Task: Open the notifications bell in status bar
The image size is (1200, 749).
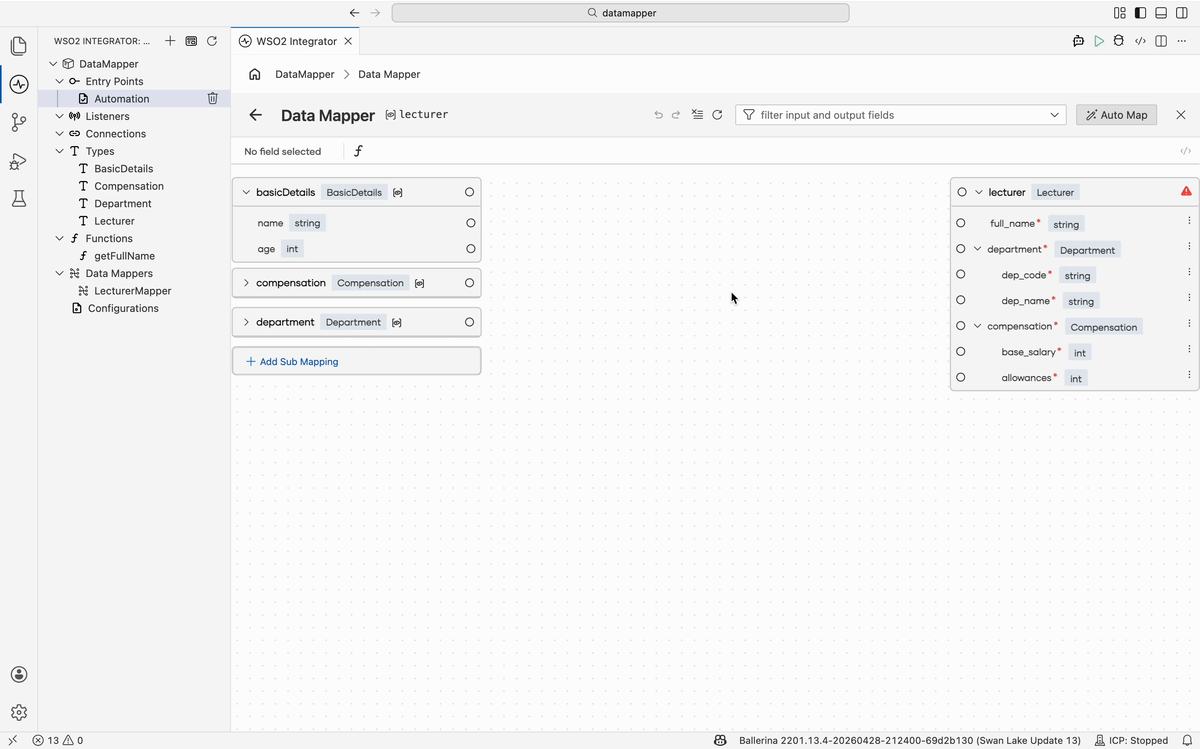Action: point(1186,740)
